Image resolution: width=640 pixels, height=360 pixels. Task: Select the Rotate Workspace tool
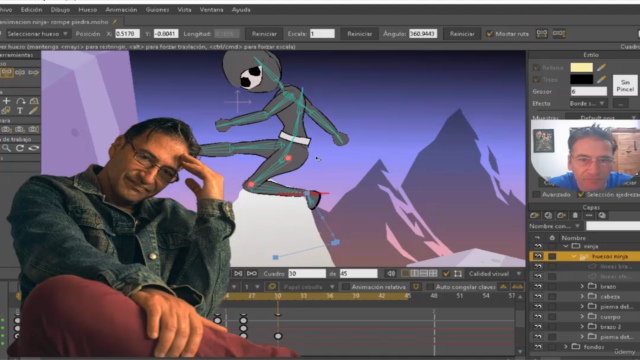click(20, 148)
